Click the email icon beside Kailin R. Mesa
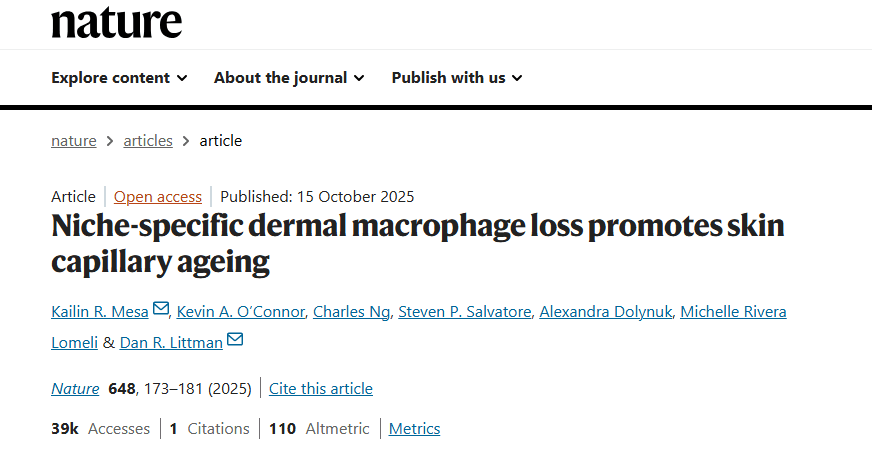The image size is (872, 460). (161, 310)
